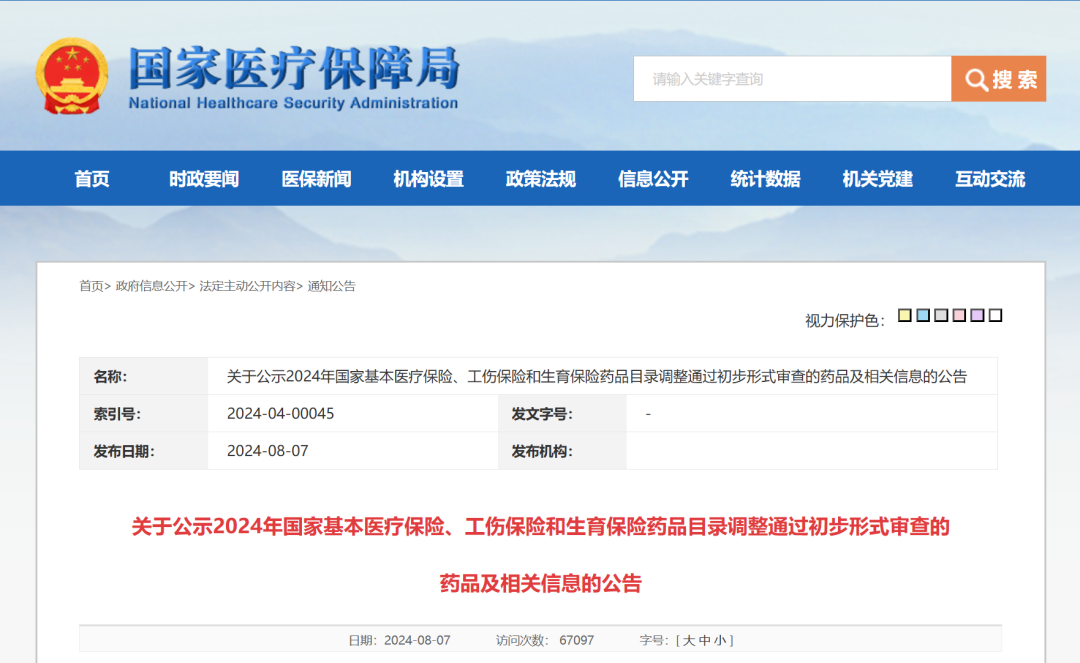Select the yellow eye-protection color swatch

point(905,315)
